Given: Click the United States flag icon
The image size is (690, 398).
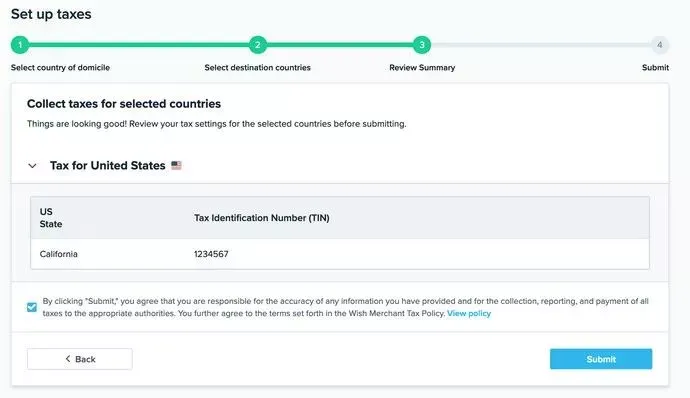Looking at the screenshot, I should (176, 166).
